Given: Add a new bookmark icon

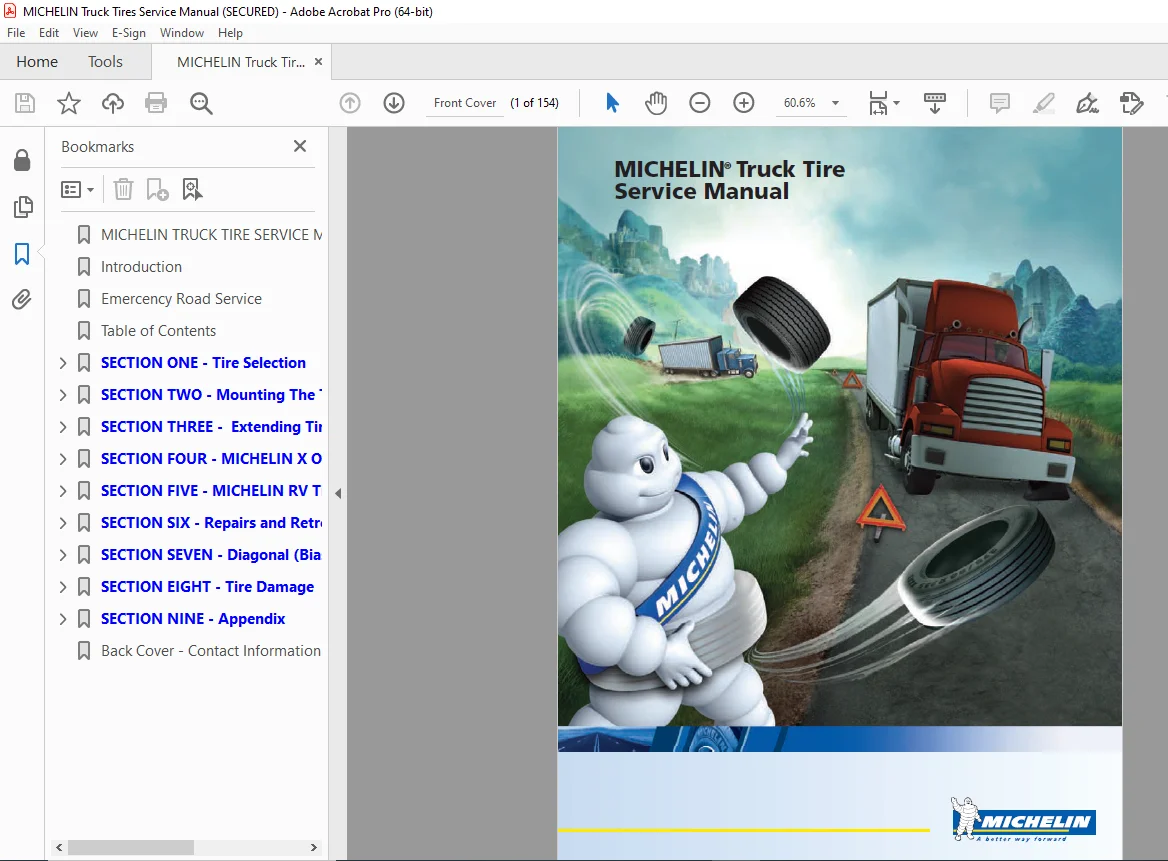Looking at the screenshot, I should click(x=157, y=189).
